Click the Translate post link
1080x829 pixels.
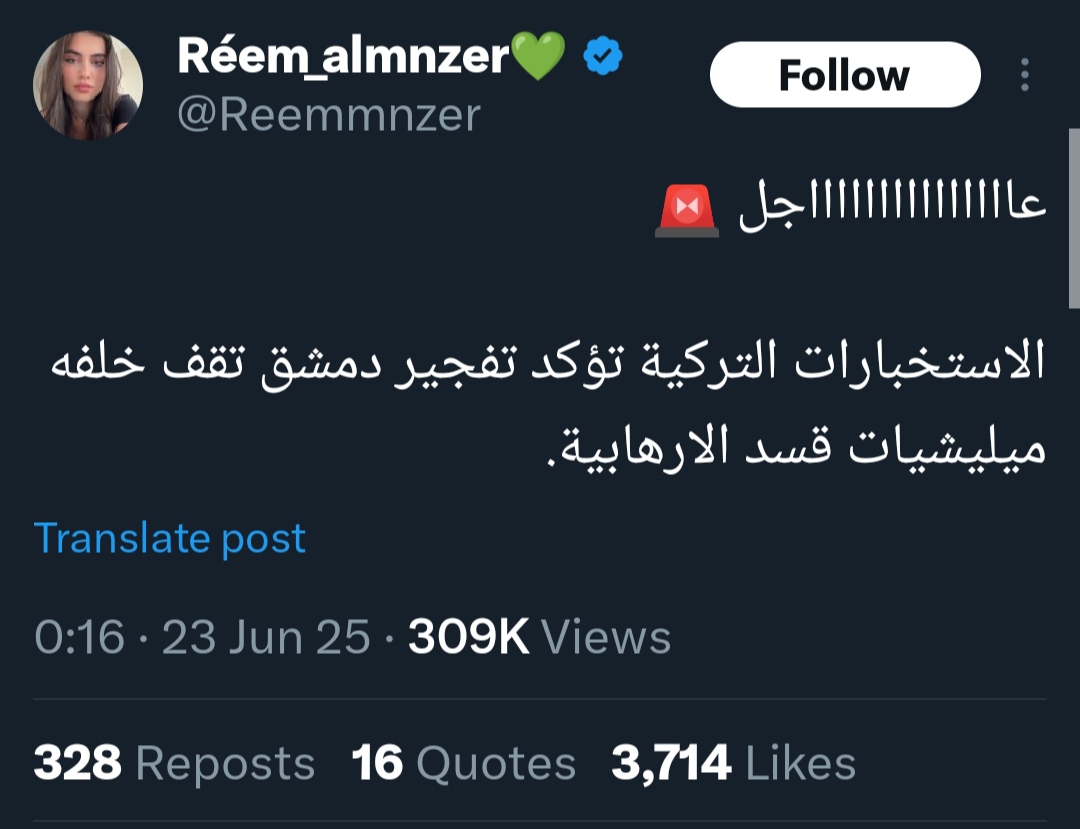coord(170,538)
